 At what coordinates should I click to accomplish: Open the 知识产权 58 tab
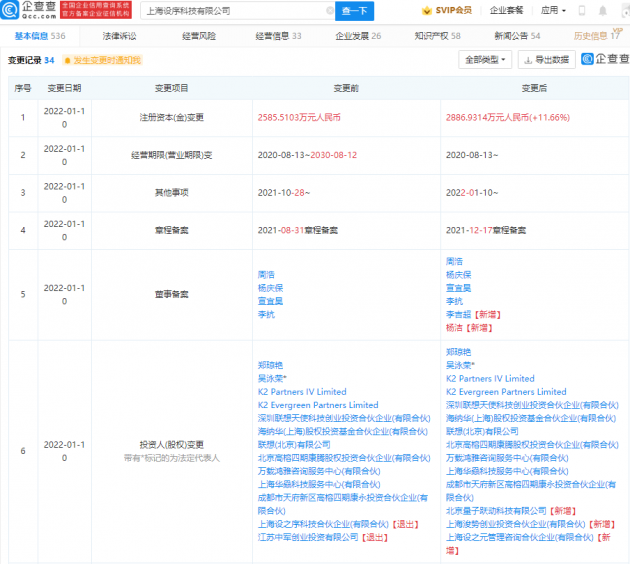pyautogui.click(x=438, y=36)
